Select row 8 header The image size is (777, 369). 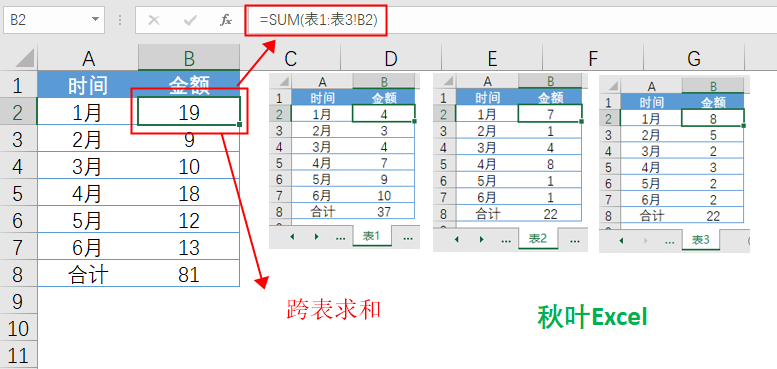tap(18, 273)
